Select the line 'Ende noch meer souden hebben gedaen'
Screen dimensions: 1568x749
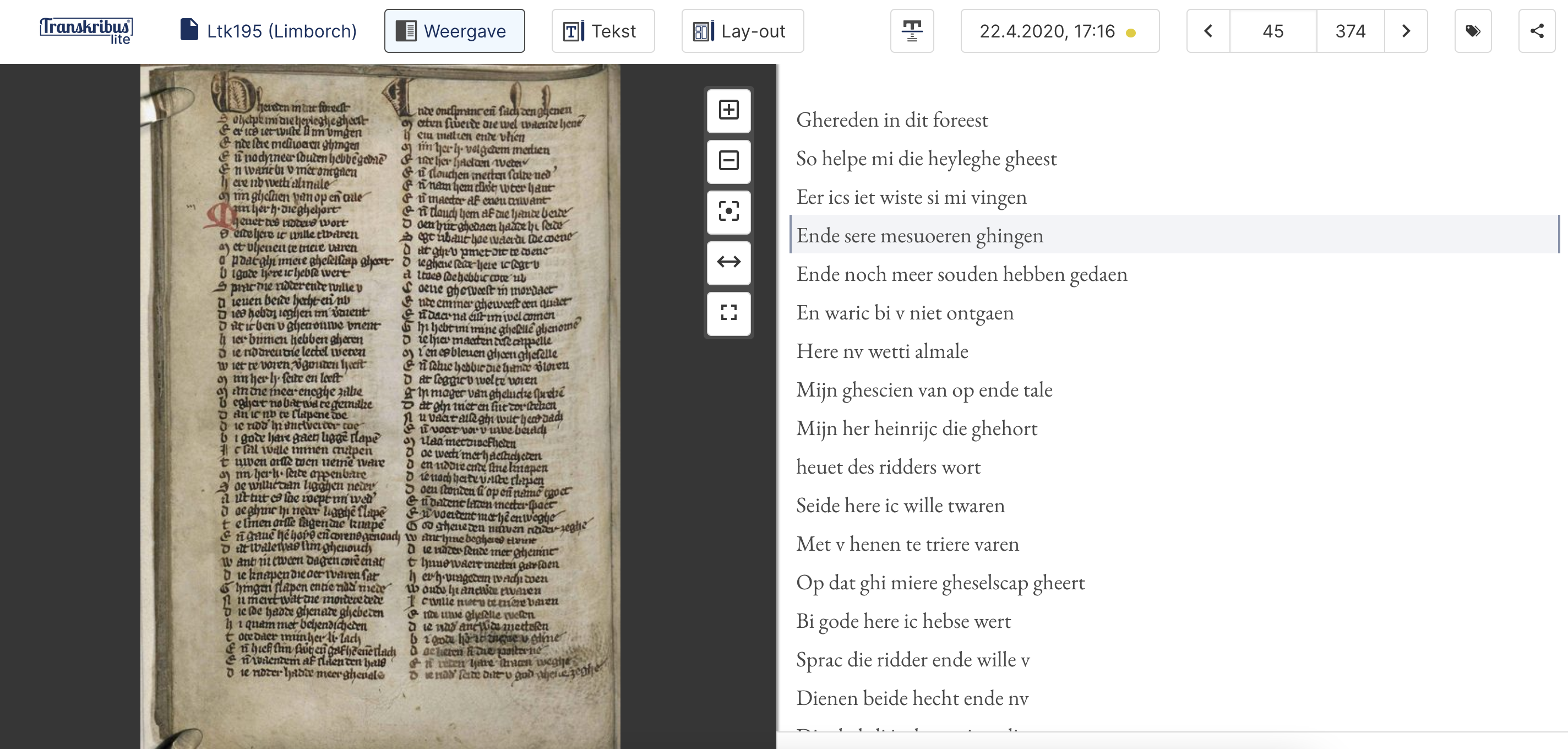(x=962, y=274)
